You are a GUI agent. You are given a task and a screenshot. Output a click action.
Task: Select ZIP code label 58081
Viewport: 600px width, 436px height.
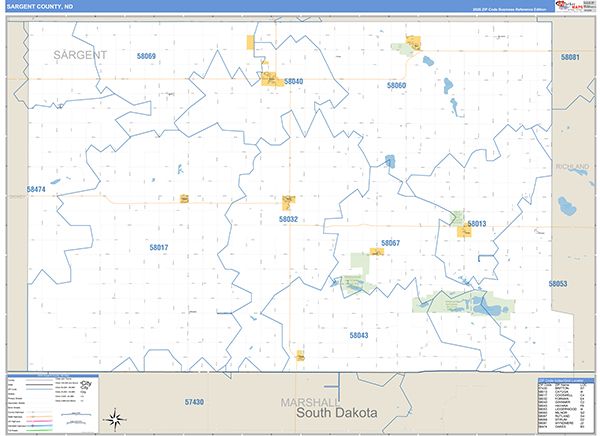570,57
